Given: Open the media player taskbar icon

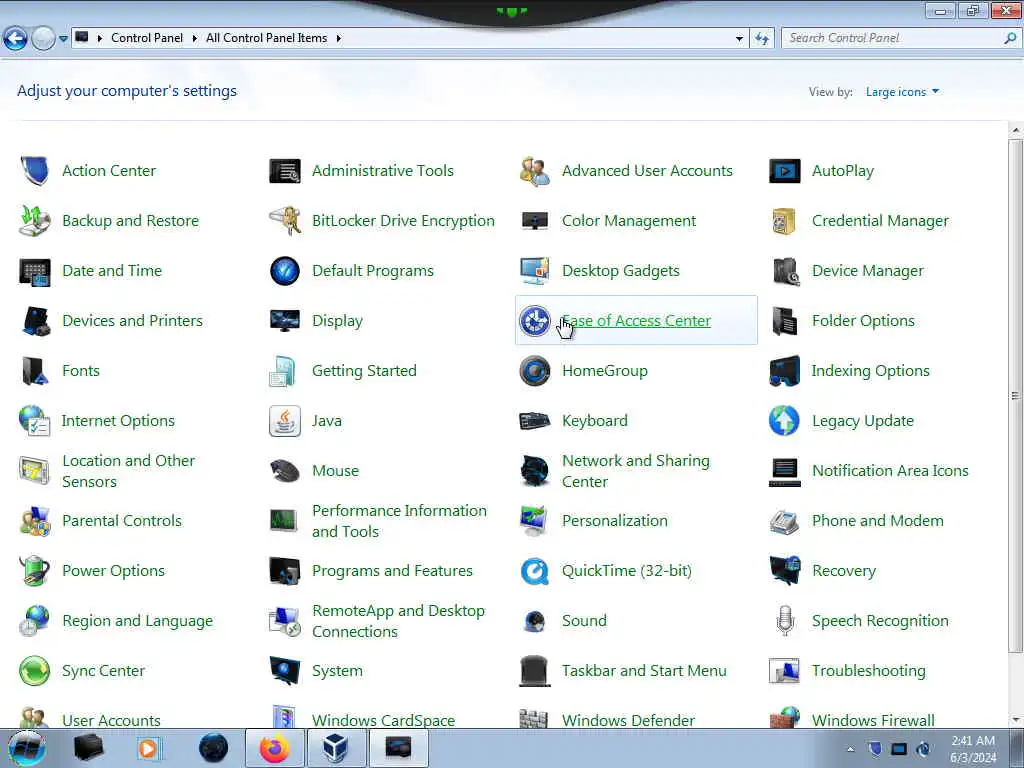Looking at the screenshot, I should pyautogui.click(x=148, y=748).
